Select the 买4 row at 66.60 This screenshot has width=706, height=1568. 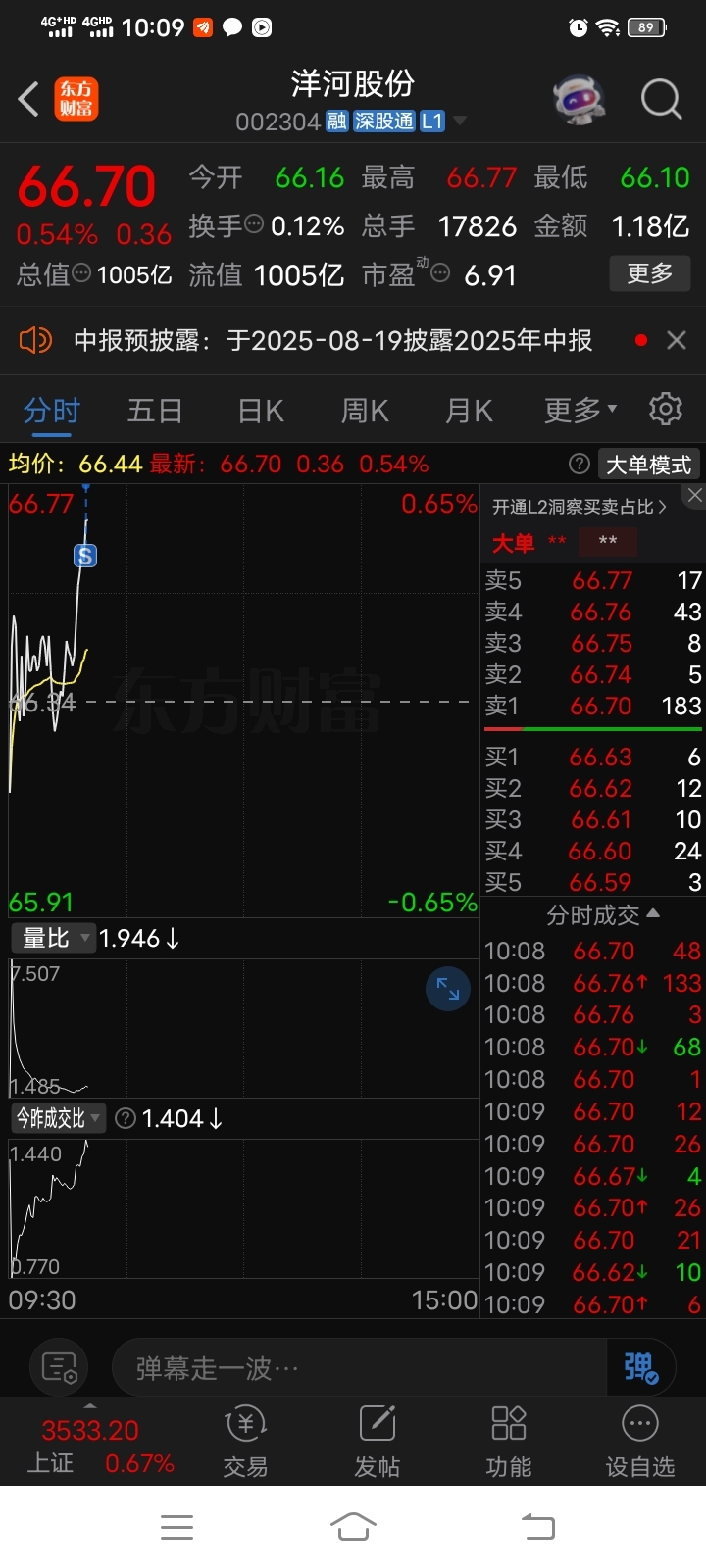593,851
